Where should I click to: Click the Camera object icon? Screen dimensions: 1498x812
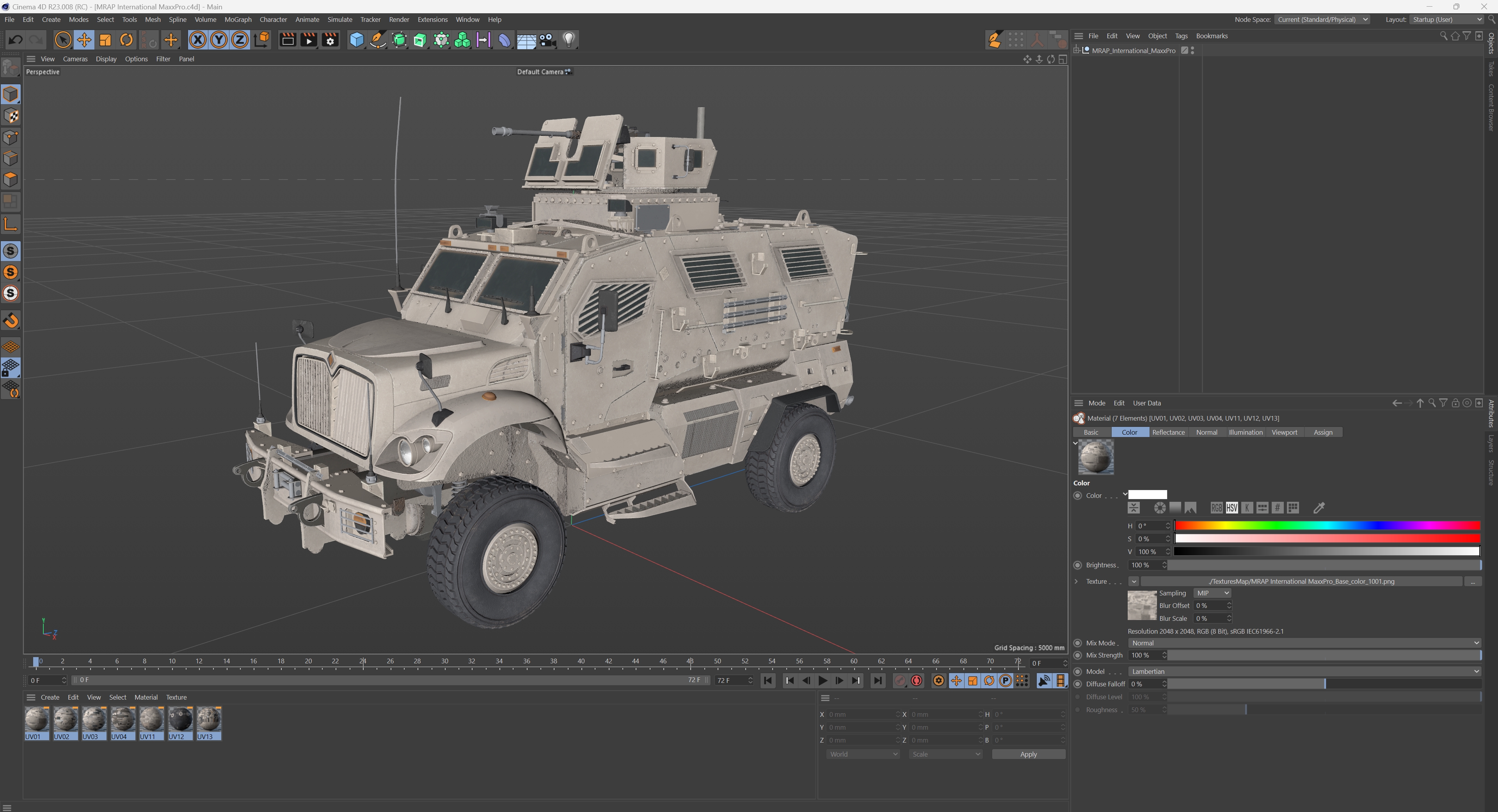(x=547, y=40)
